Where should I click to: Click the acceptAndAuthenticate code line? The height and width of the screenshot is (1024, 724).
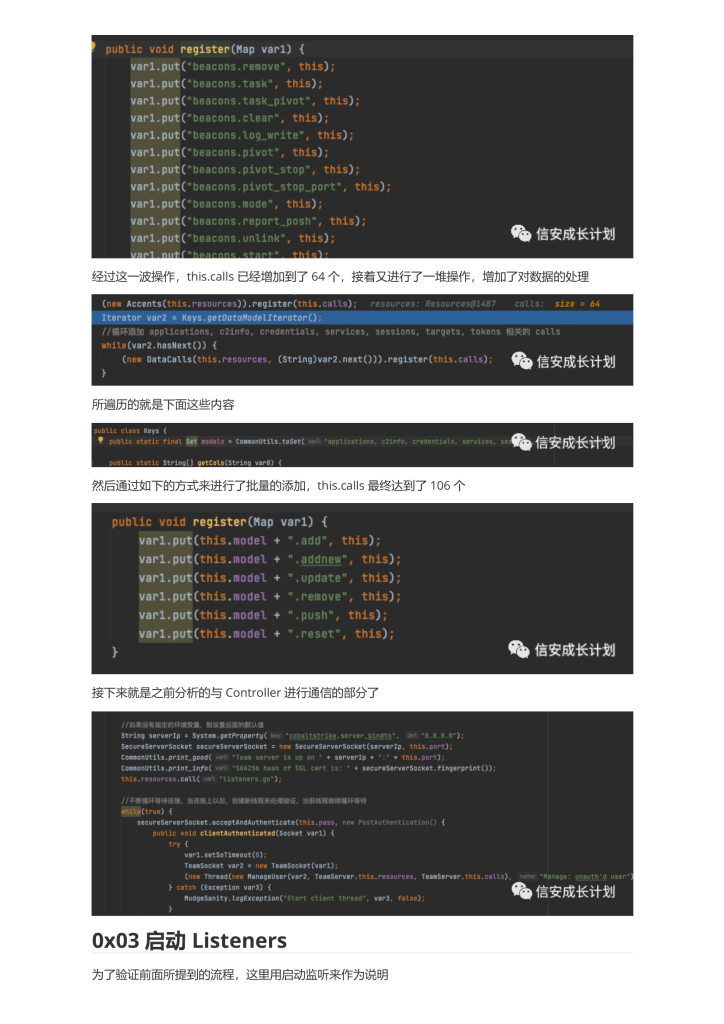(291, 822)
